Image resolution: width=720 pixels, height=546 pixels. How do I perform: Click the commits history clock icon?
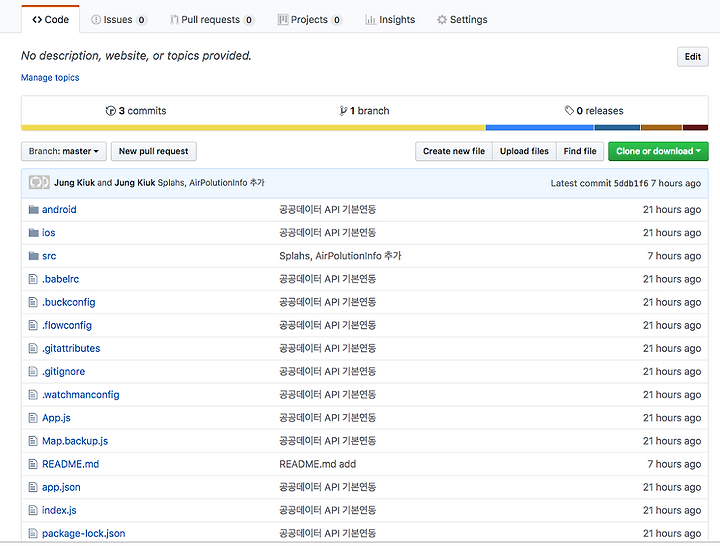coord(111,111)
